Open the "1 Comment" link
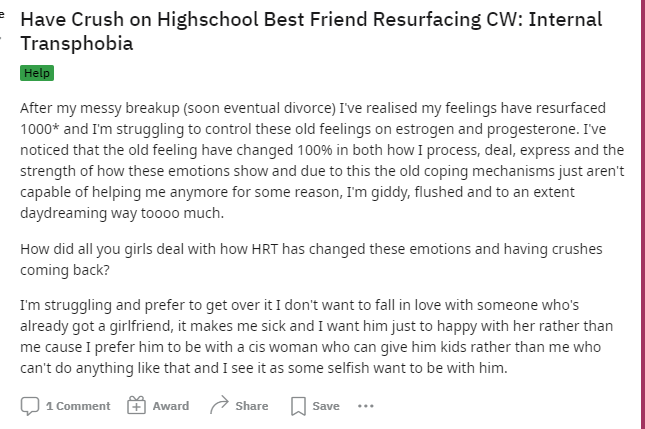 pos(78,406)
